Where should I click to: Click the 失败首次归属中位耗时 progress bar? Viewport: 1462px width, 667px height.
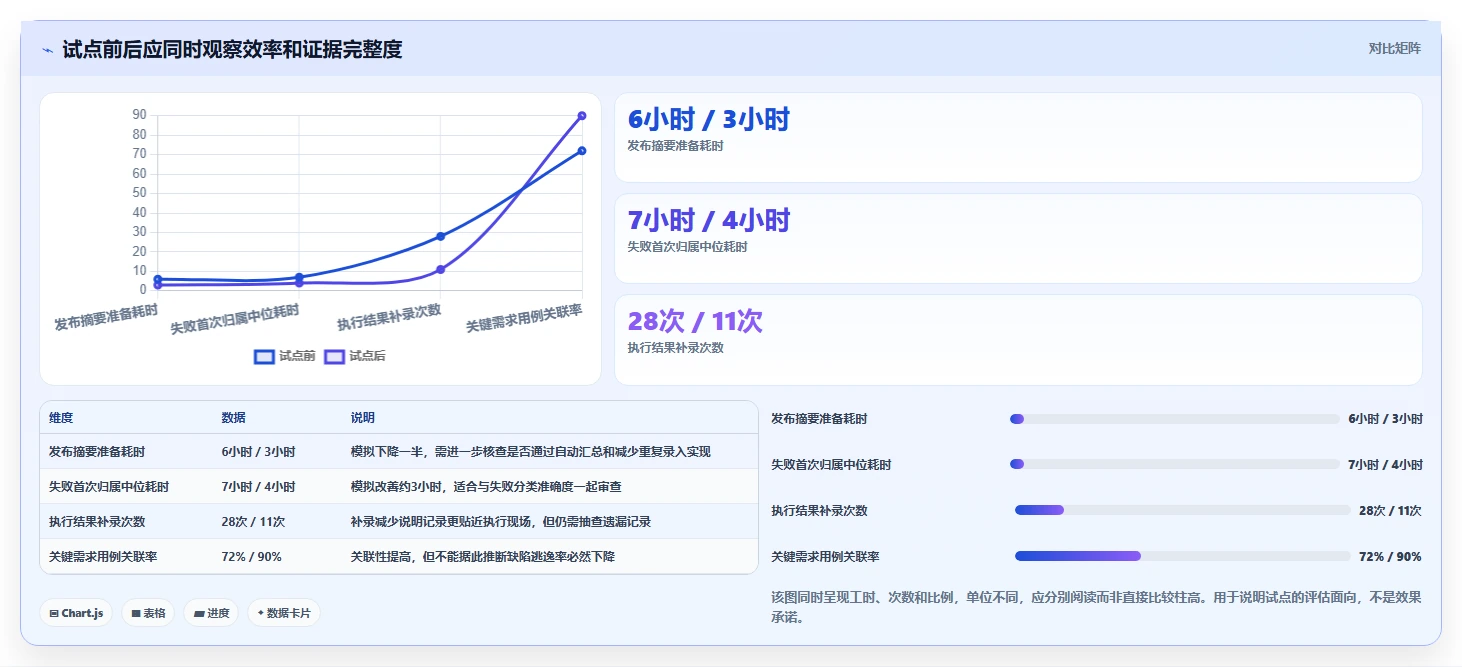click(x=1174, y=464)
